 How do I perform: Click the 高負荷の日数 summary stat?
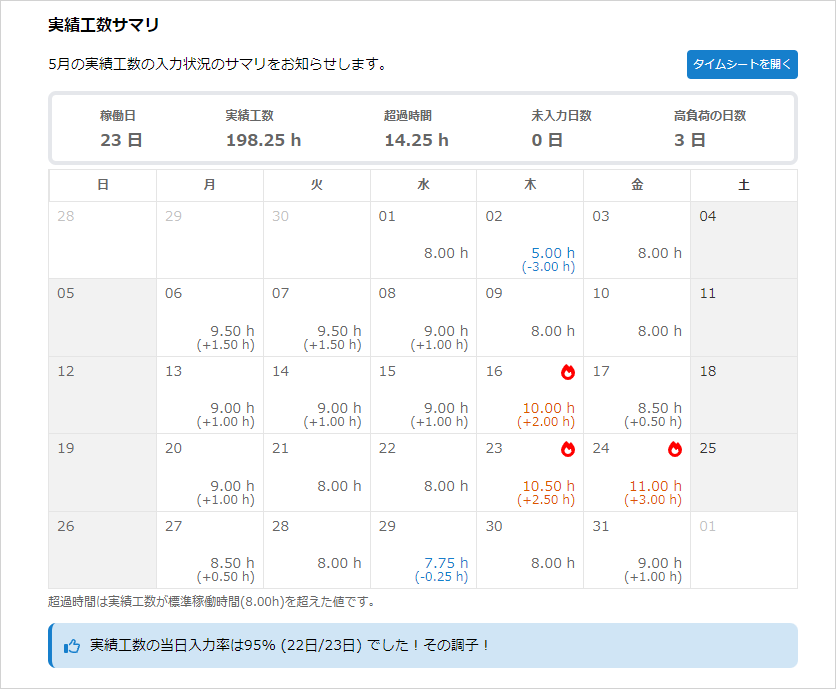709,128
